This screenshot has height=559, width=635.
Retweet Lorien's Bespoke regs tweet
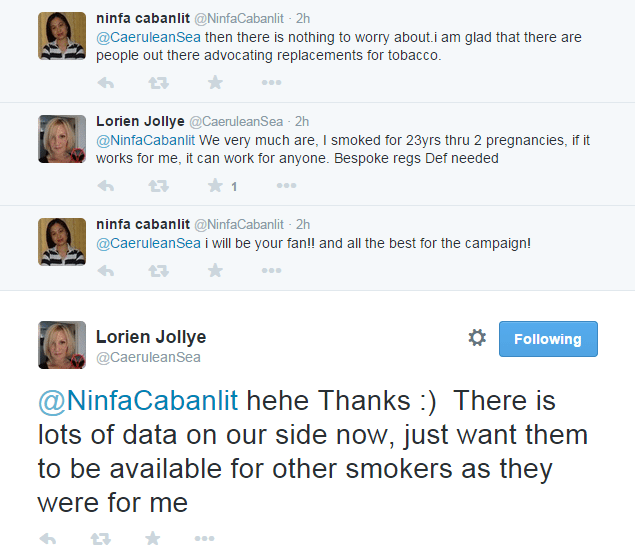pyautogui.click(x=158, y=186)
